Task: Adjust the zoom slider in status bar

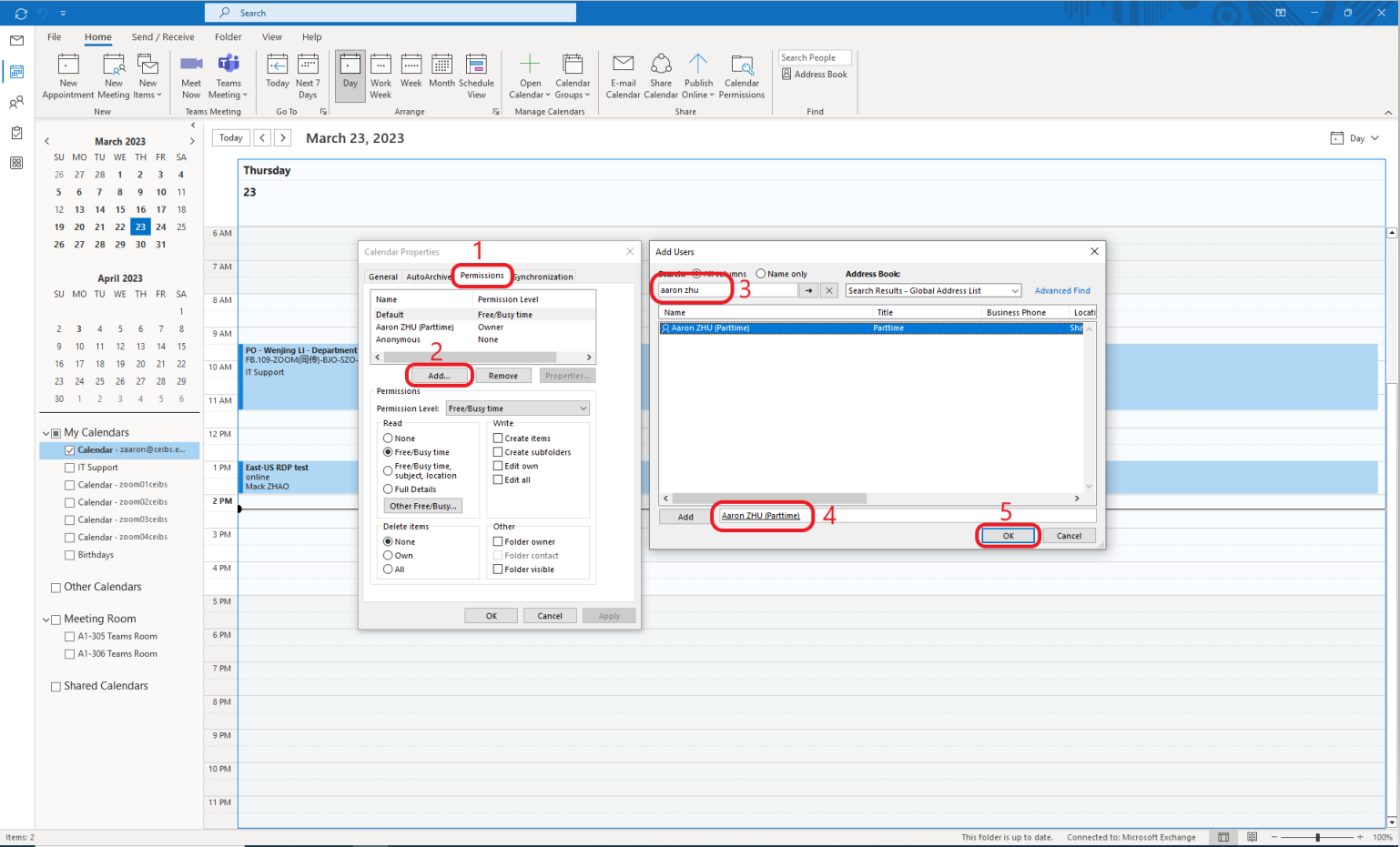Action: (x=1317, y=837)
